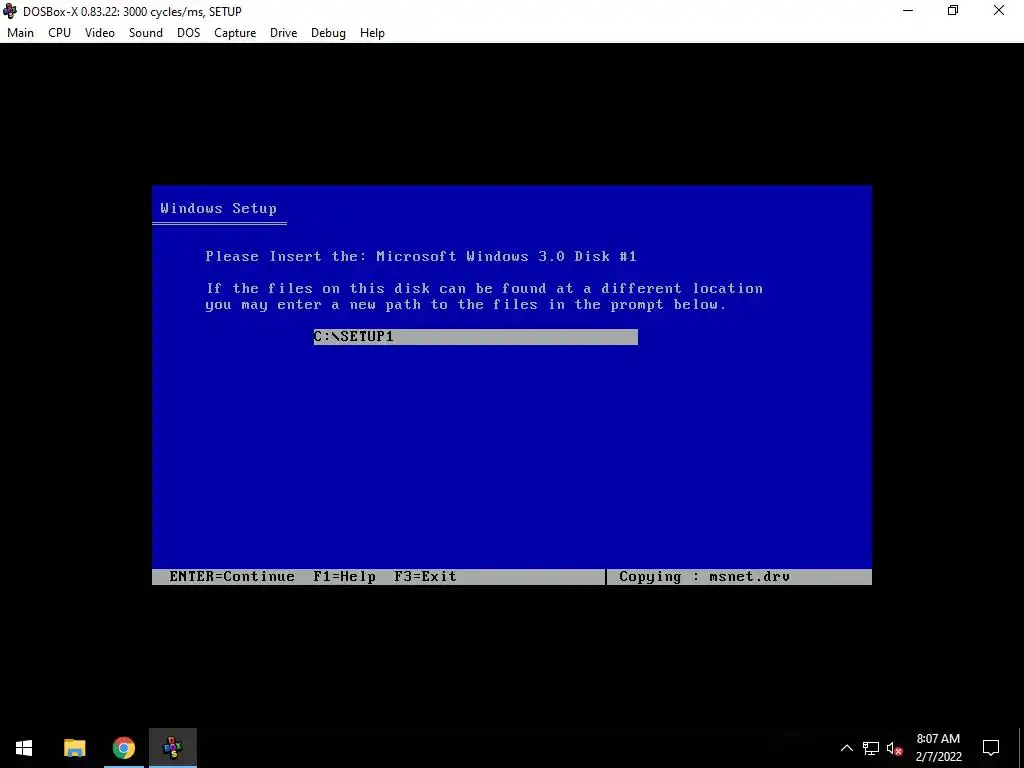Open the notification center icon

991,748
